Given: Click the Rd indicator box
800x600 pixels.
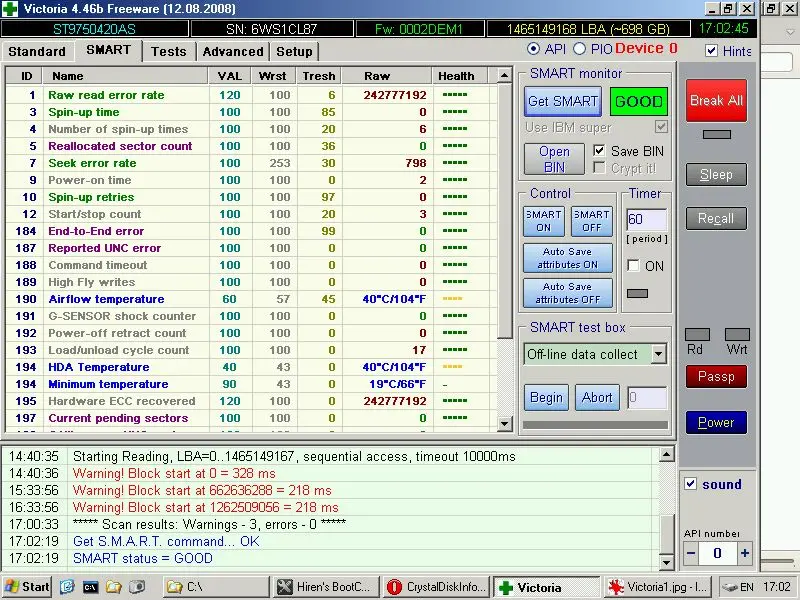Looking at the screenshot, I should point(697,334).
